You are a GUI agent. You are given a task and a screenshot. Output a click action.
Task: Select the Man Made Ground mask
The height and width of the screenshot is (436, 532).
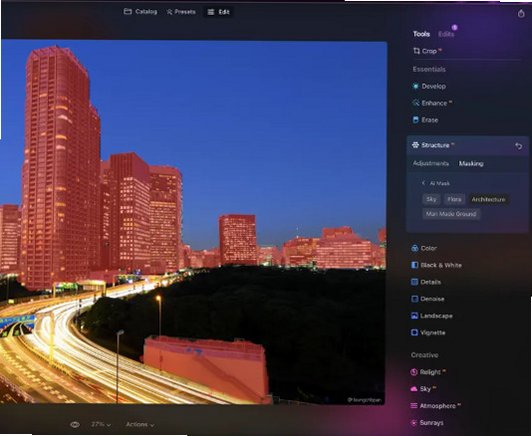[x=451, y=214]
